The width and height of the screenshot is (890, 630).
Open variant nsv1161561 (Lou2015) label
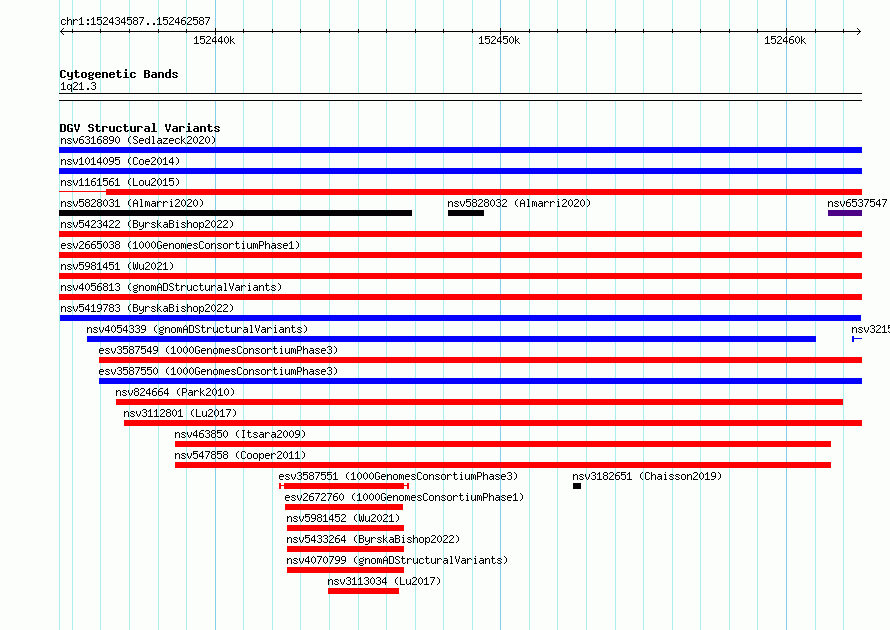(x=120, y=182)
